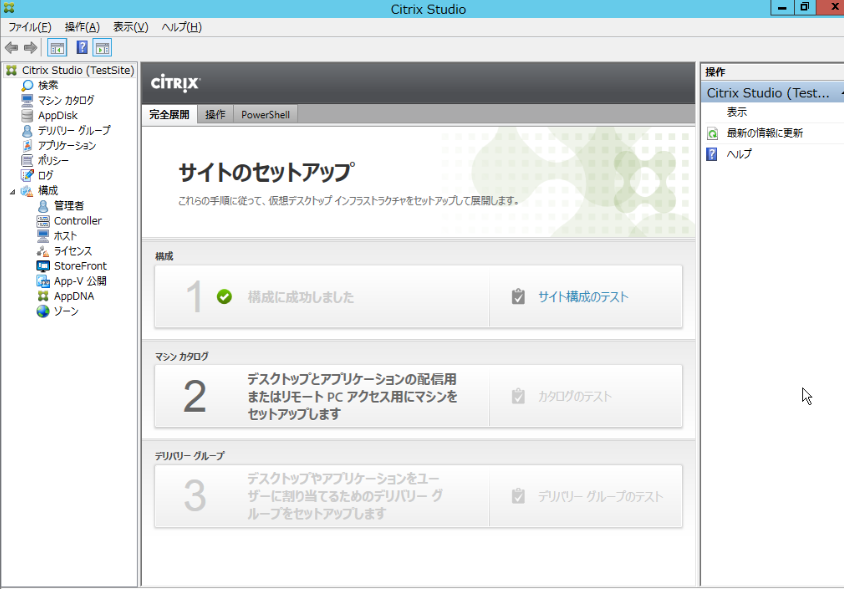Image resolution: width=844 pixels, height=589 pixels.
Task: Click the App-V 公開 icon
Action: click(43, 281)
